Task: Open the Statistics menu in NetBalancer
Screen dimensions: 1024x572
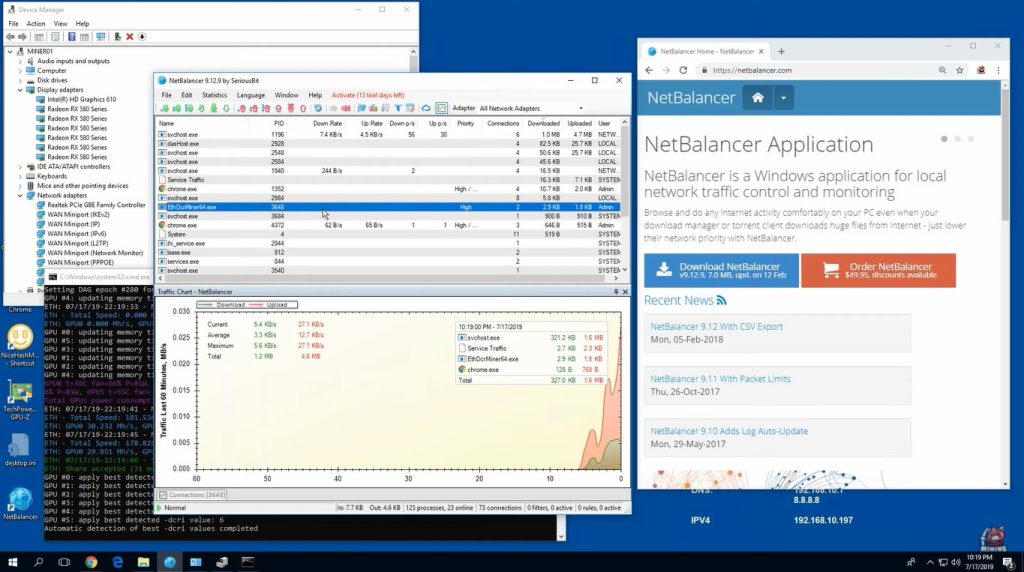Action: point(214,95)
